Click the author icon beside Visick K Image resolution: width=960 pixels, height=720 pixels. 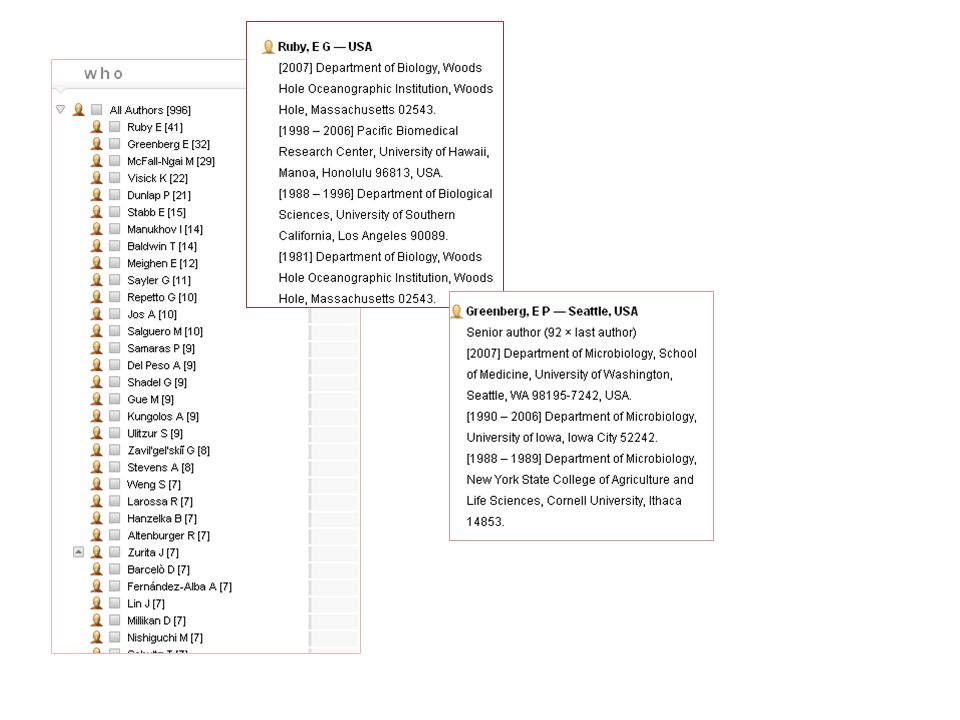tap(97, 178)
